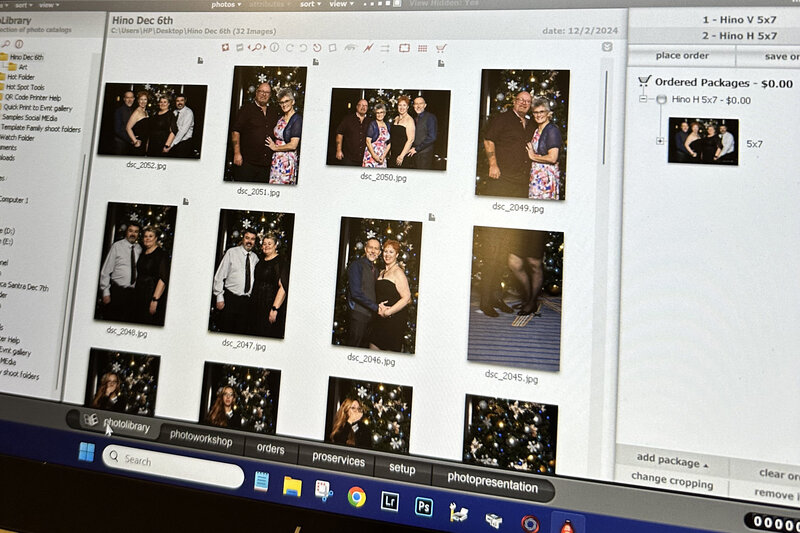This screenshot has width=800, height=533.
Task: Launch Snipping Tool from the taskbar
Action: [323, 491]
